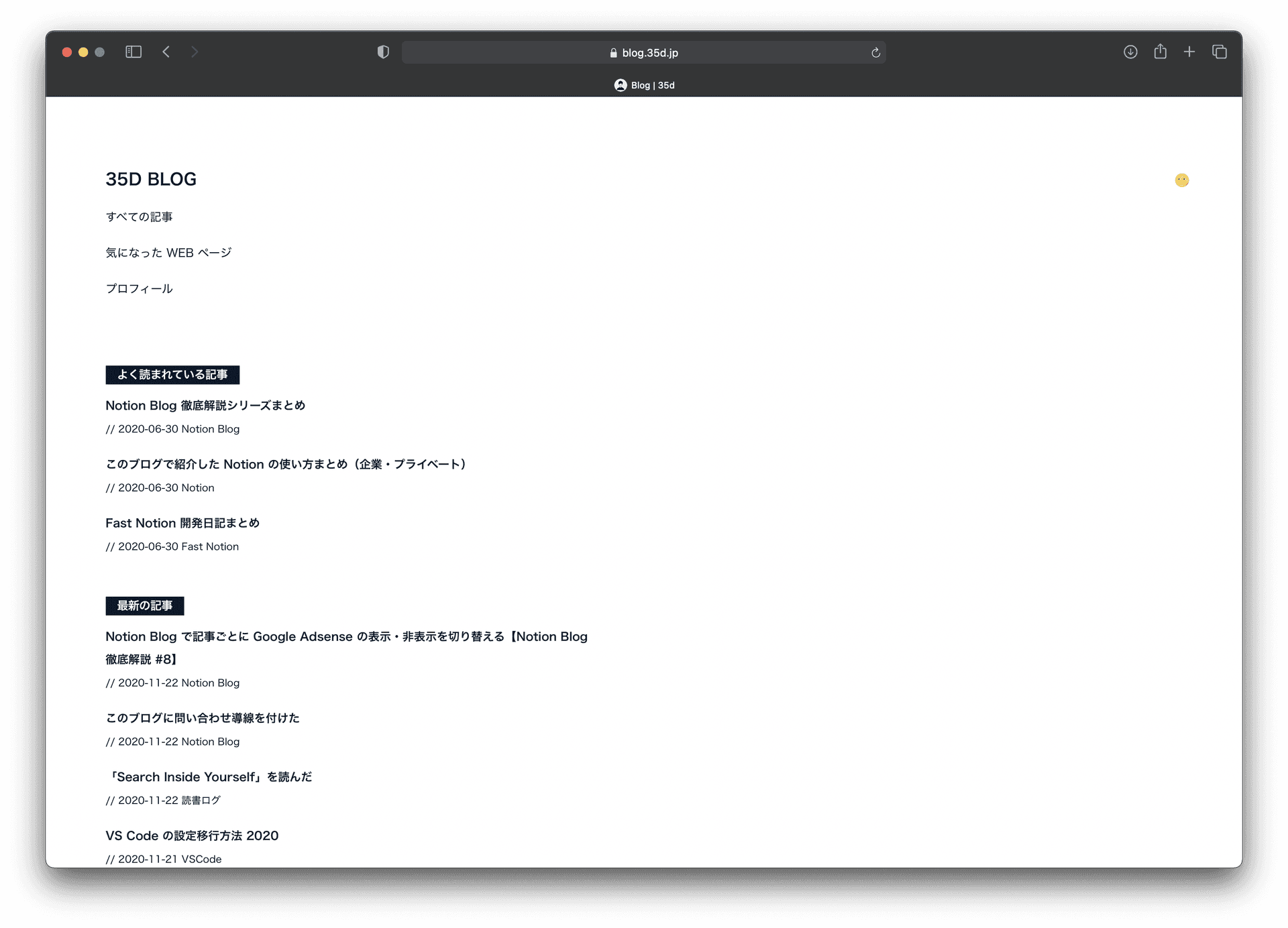Open the すべての記事 nav link

point(139,217)
